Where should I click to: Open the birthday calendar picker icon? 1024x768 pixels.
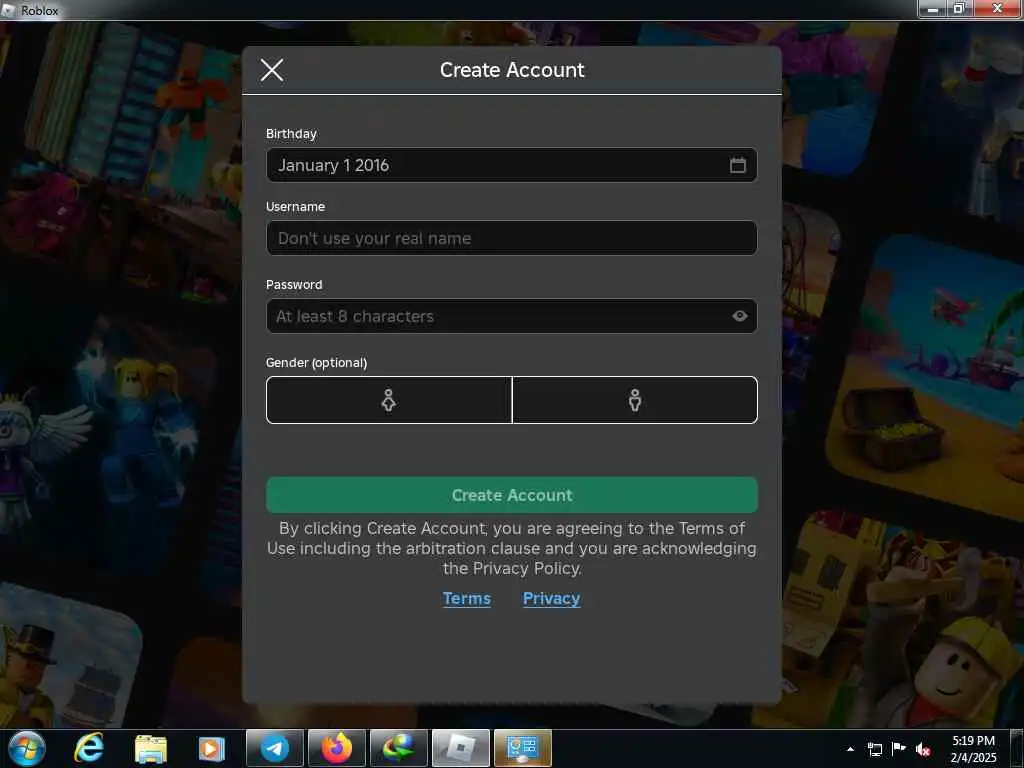737,165
